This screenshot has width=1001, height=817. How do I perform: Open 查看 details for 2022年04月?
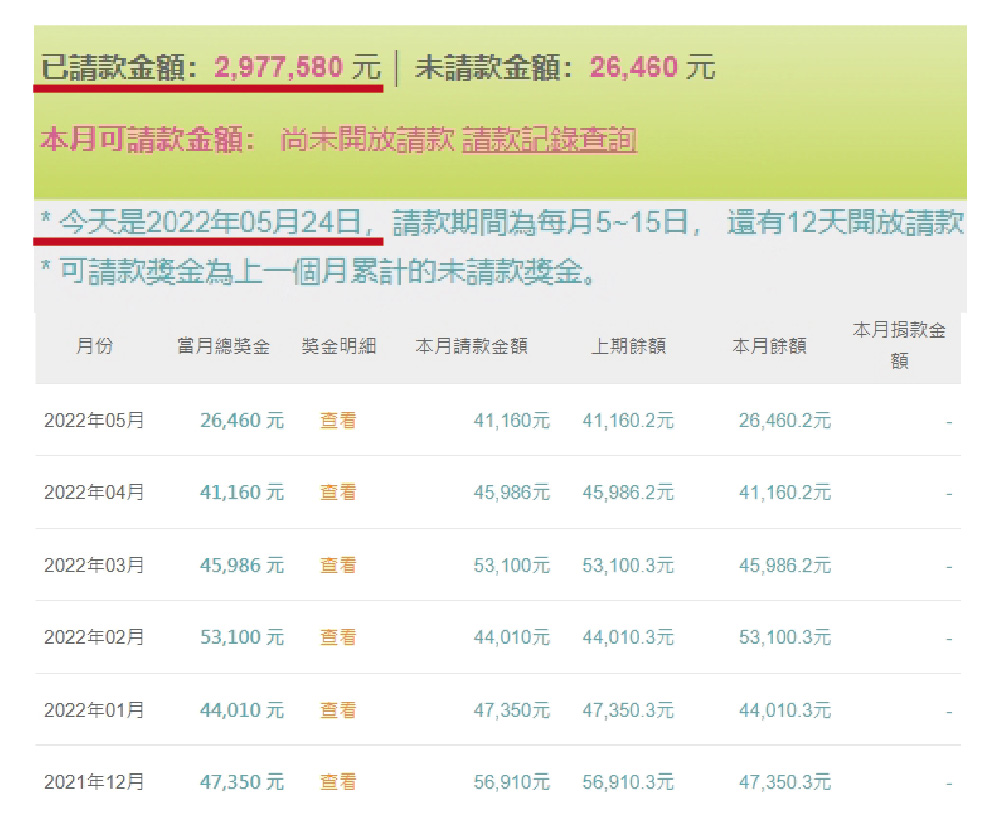(x=338, y=493)
